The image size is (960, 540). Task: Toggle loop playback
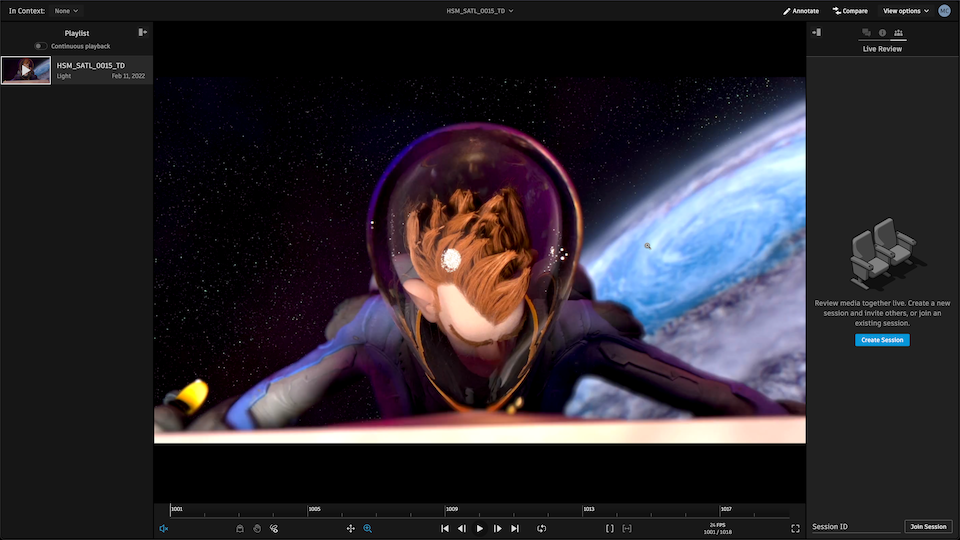(542, 528)
